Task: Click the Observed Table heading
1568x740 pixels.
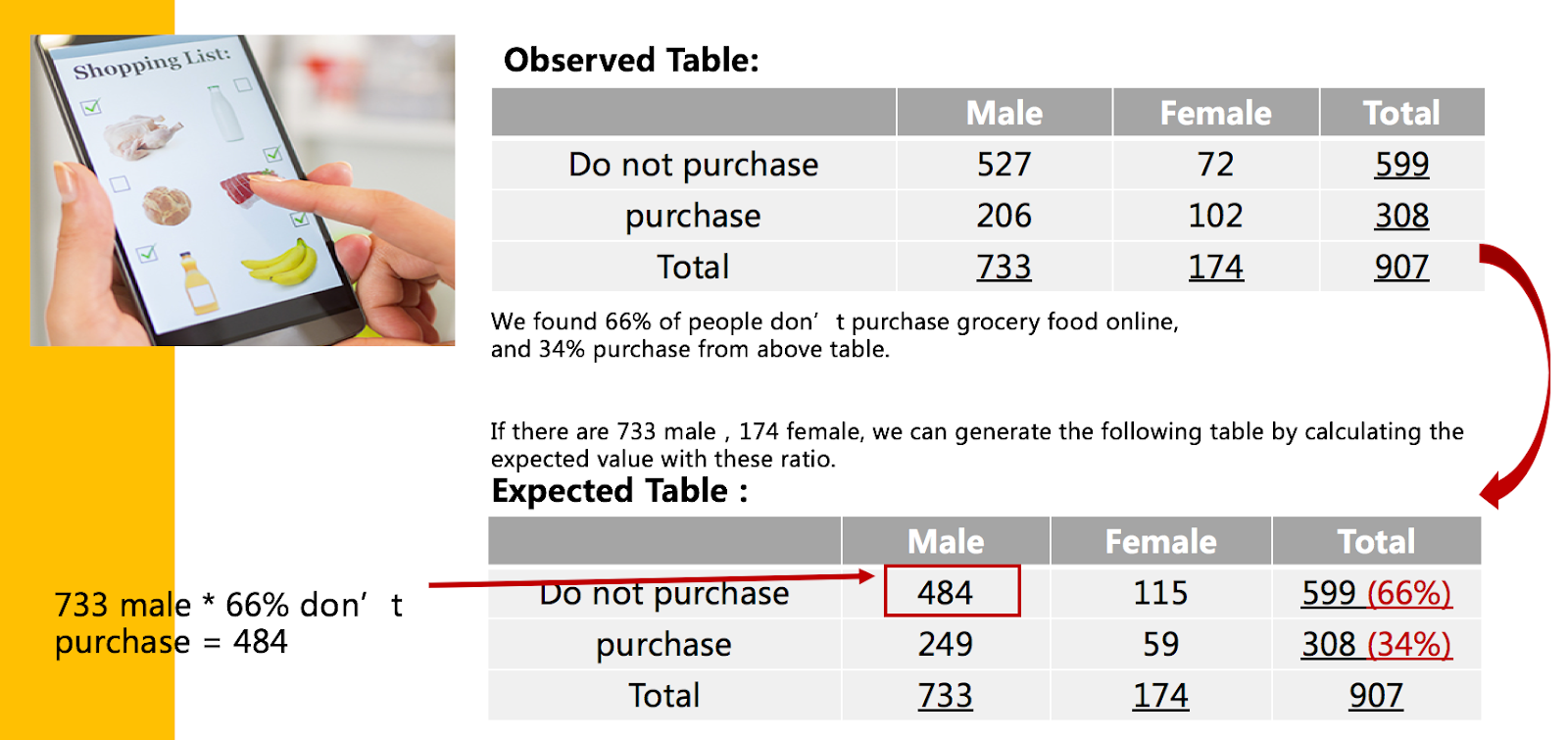Action: coord(631,60)
